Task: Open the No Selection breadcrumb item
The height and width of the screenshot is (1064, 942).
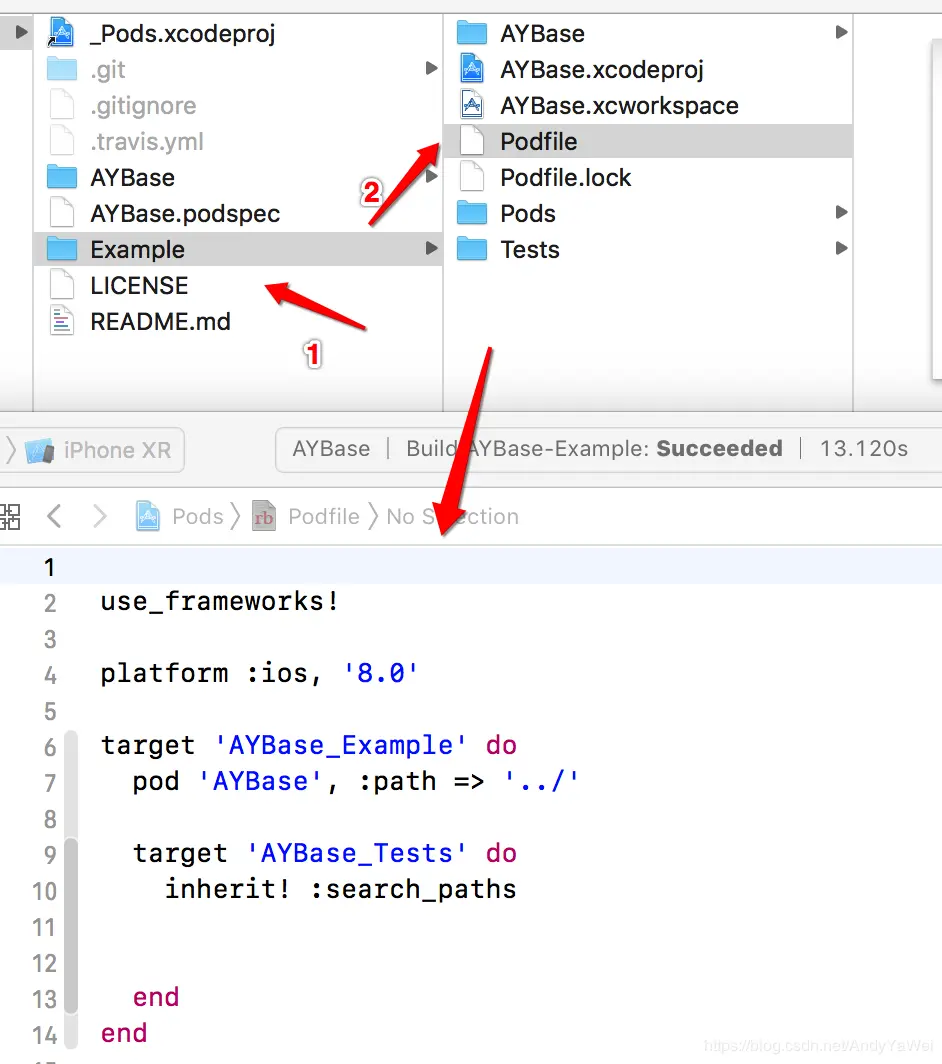Action: point(452,516)
